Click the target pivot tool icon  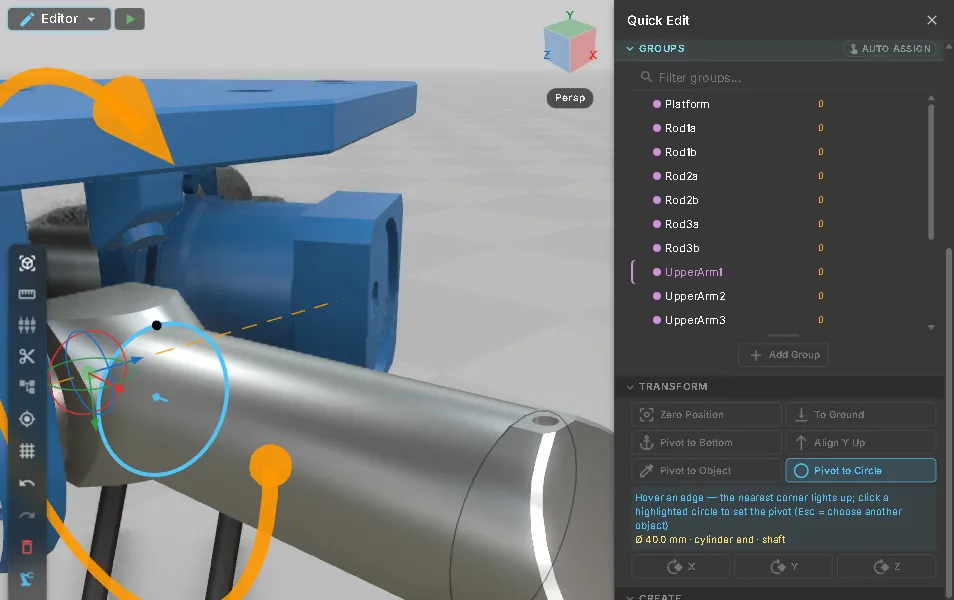27,419
